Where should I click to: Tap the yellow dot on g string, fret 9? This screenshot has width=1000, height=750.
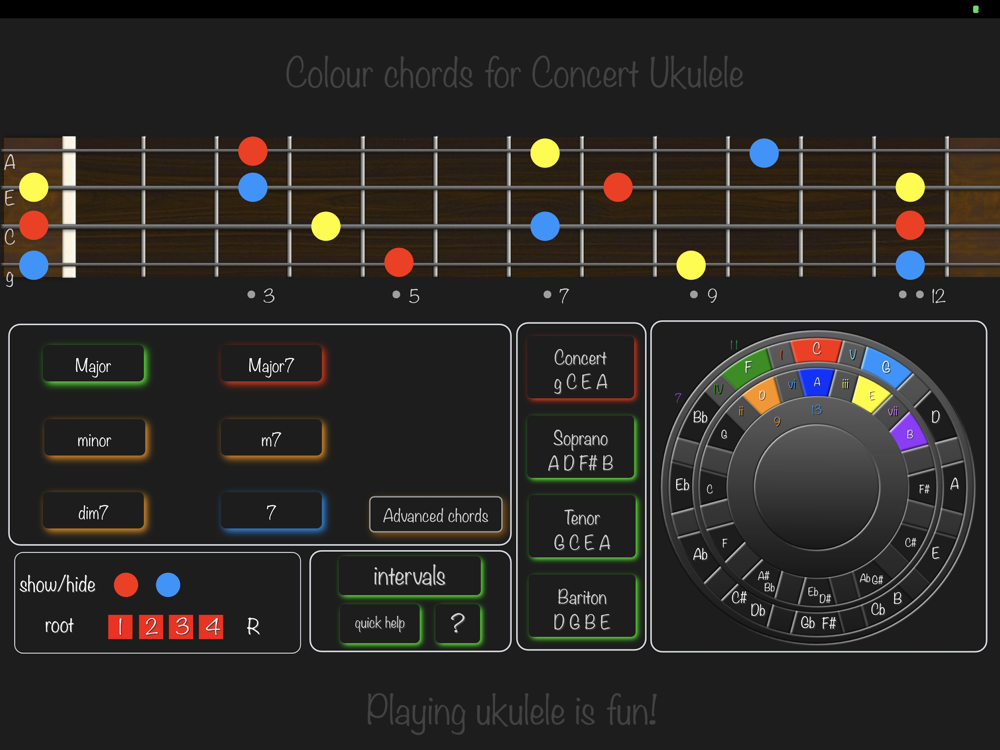click(691, 265)
